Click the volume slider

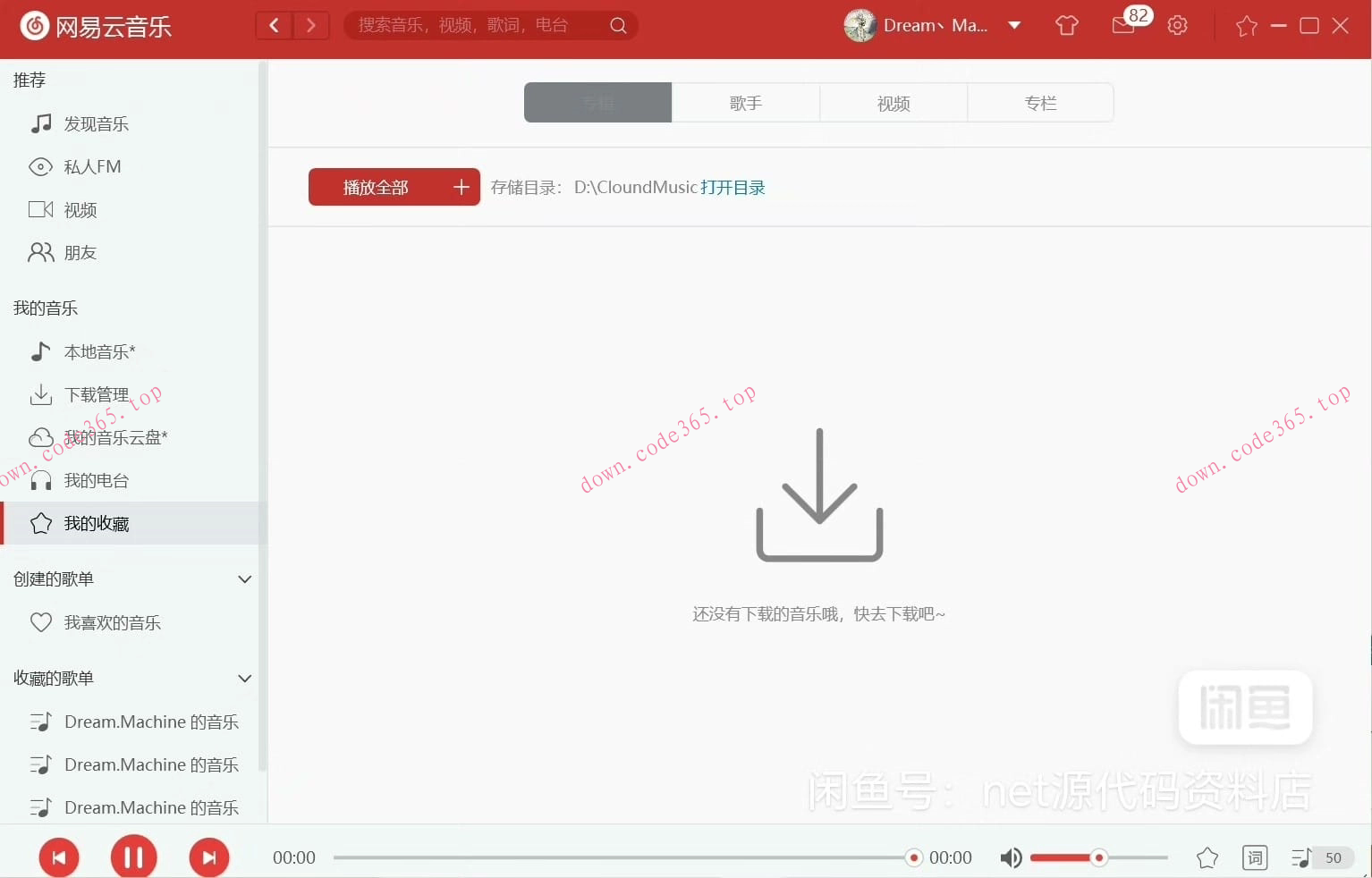tap(1099, 857)
